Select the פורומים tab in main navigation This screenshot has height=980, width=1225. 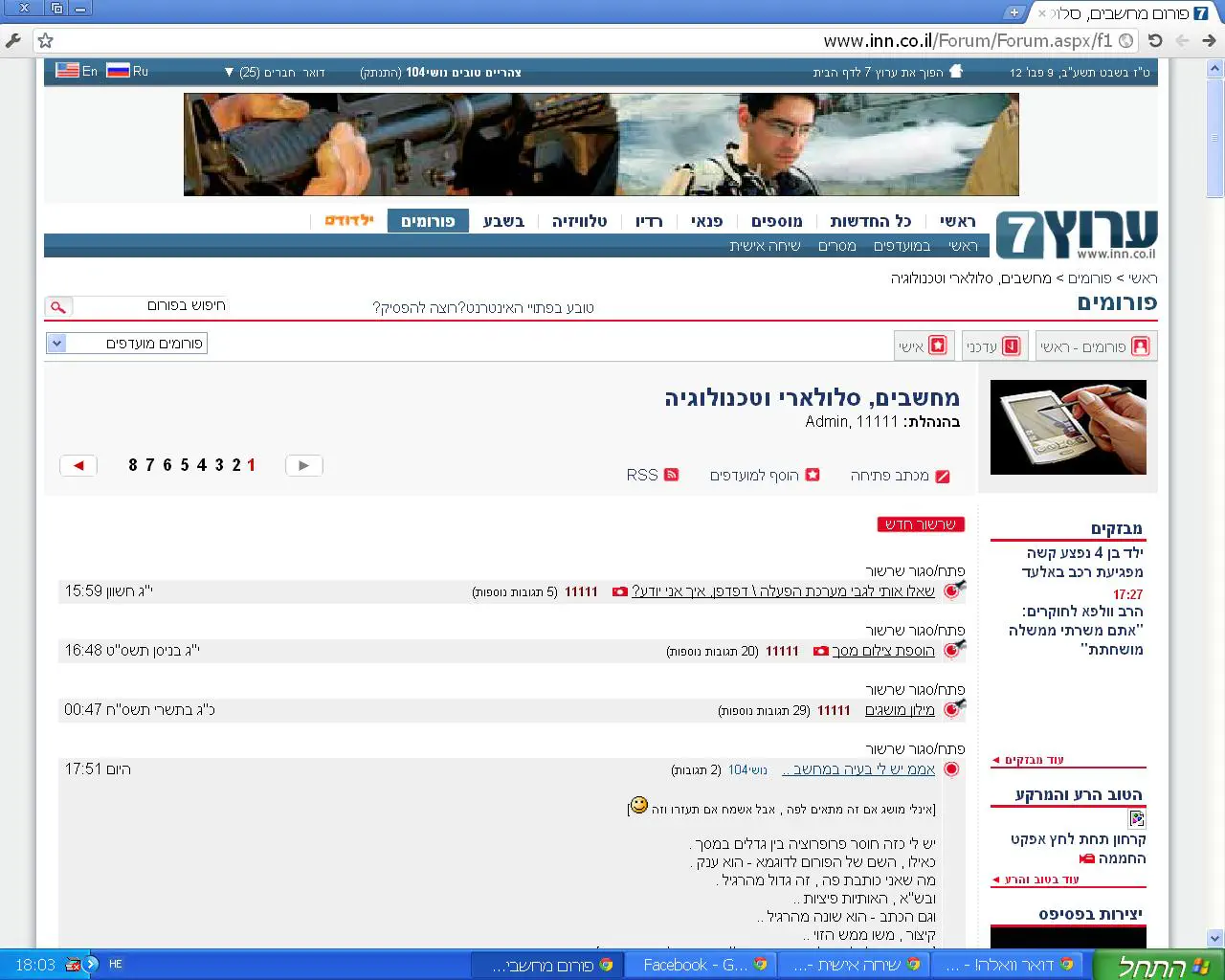click(428, 221)
